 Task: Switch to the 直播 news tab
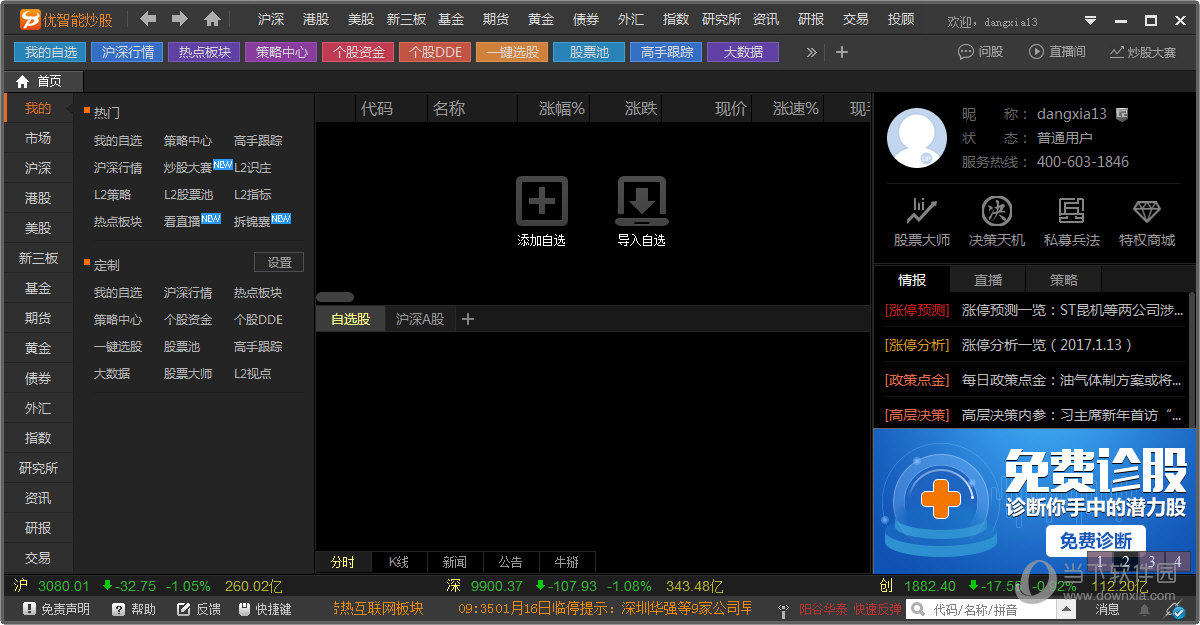[988, 280]
